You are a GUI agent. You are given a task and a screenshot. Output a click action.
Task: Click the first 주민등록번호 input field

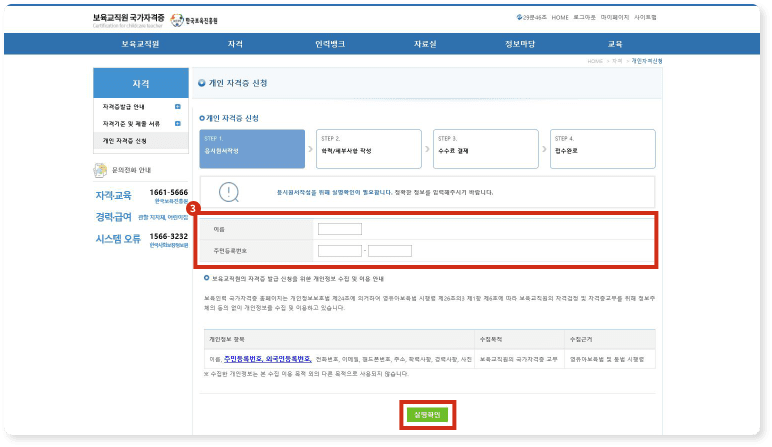(x=340, y=251)
